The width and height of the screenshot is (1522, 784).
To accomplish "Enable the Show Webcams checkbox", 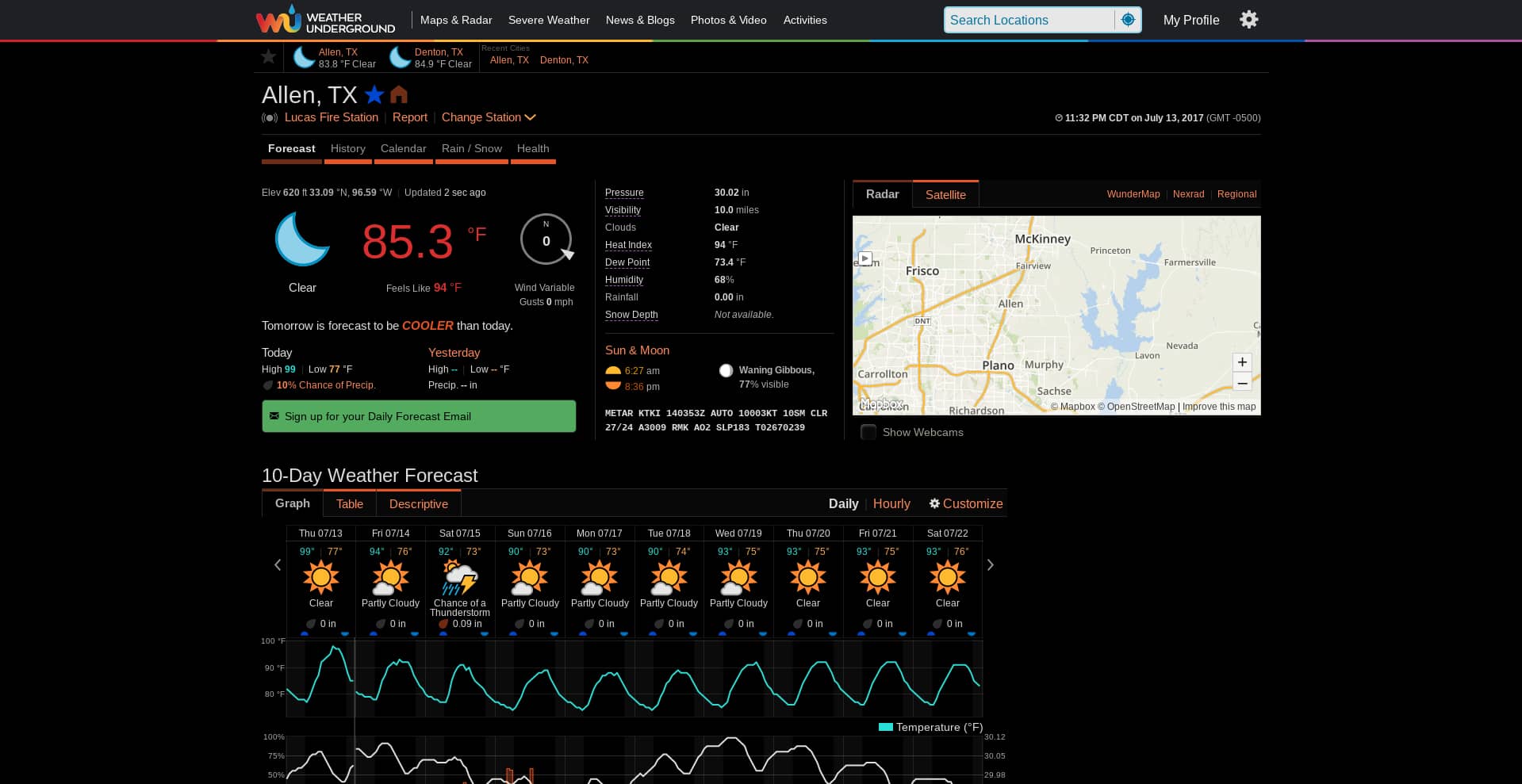I will (x=868, y=433).
